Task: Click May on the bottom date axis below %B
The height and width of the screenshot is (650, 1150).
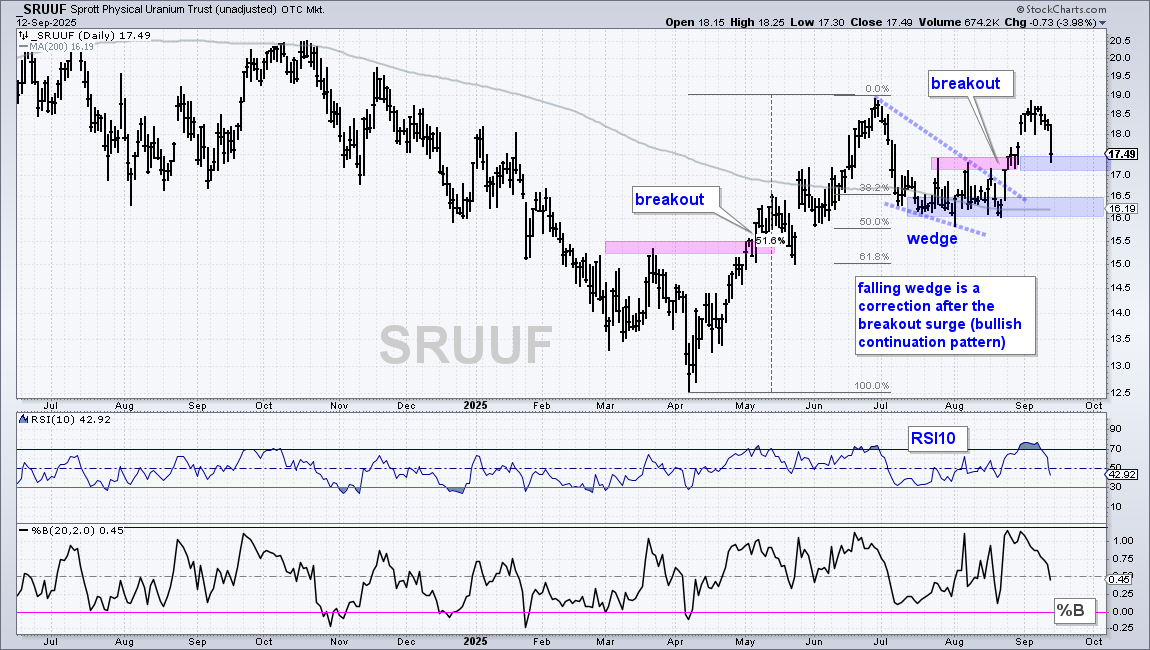Action: click(744, 642)
